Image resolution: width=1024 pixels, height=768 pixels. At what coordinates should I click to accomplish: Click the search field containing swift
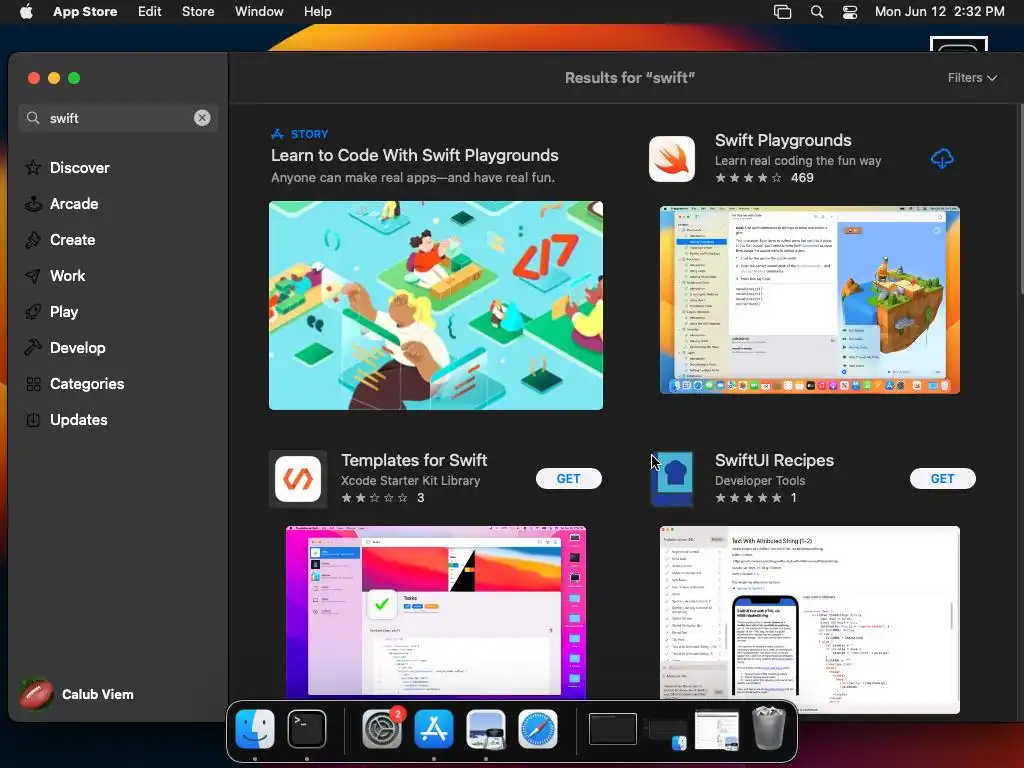click(x=118, y=118)
